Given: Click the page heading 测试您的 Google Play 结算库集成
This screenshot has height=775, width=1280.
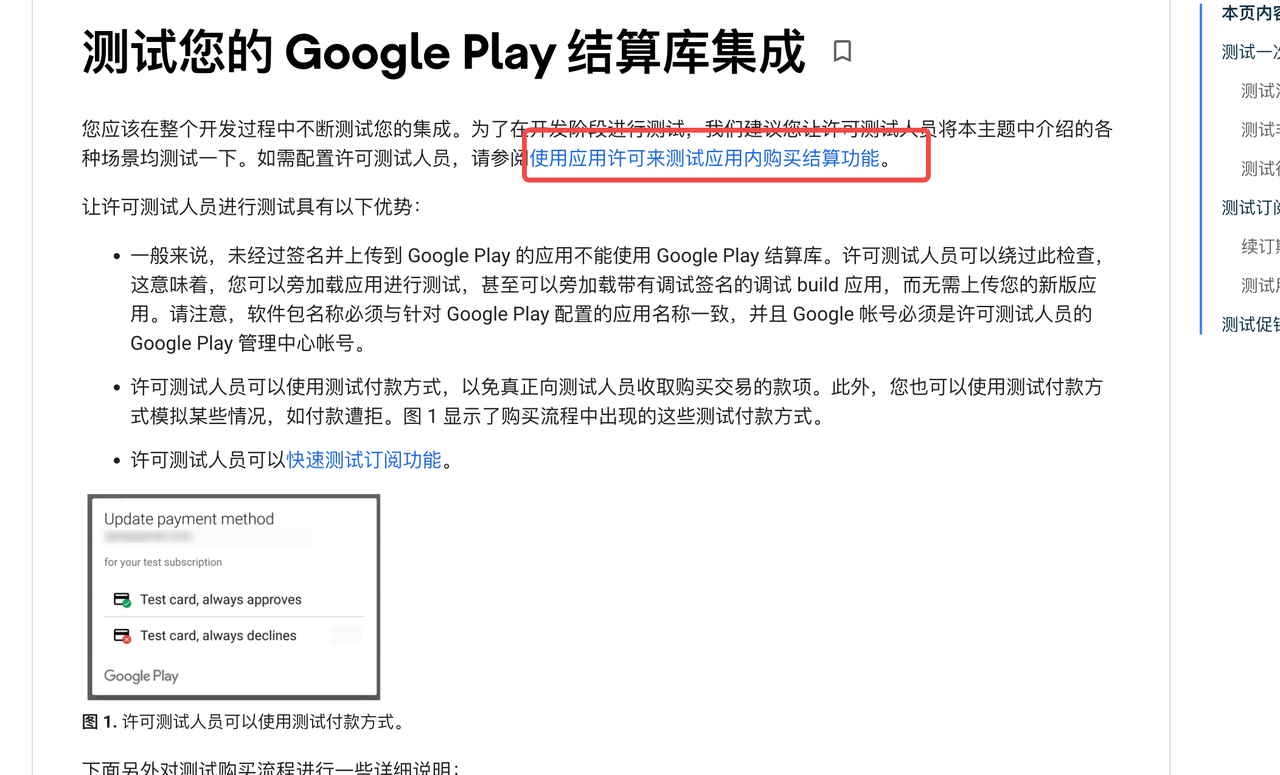Looking at the screenshot, I should click(443, 52).
